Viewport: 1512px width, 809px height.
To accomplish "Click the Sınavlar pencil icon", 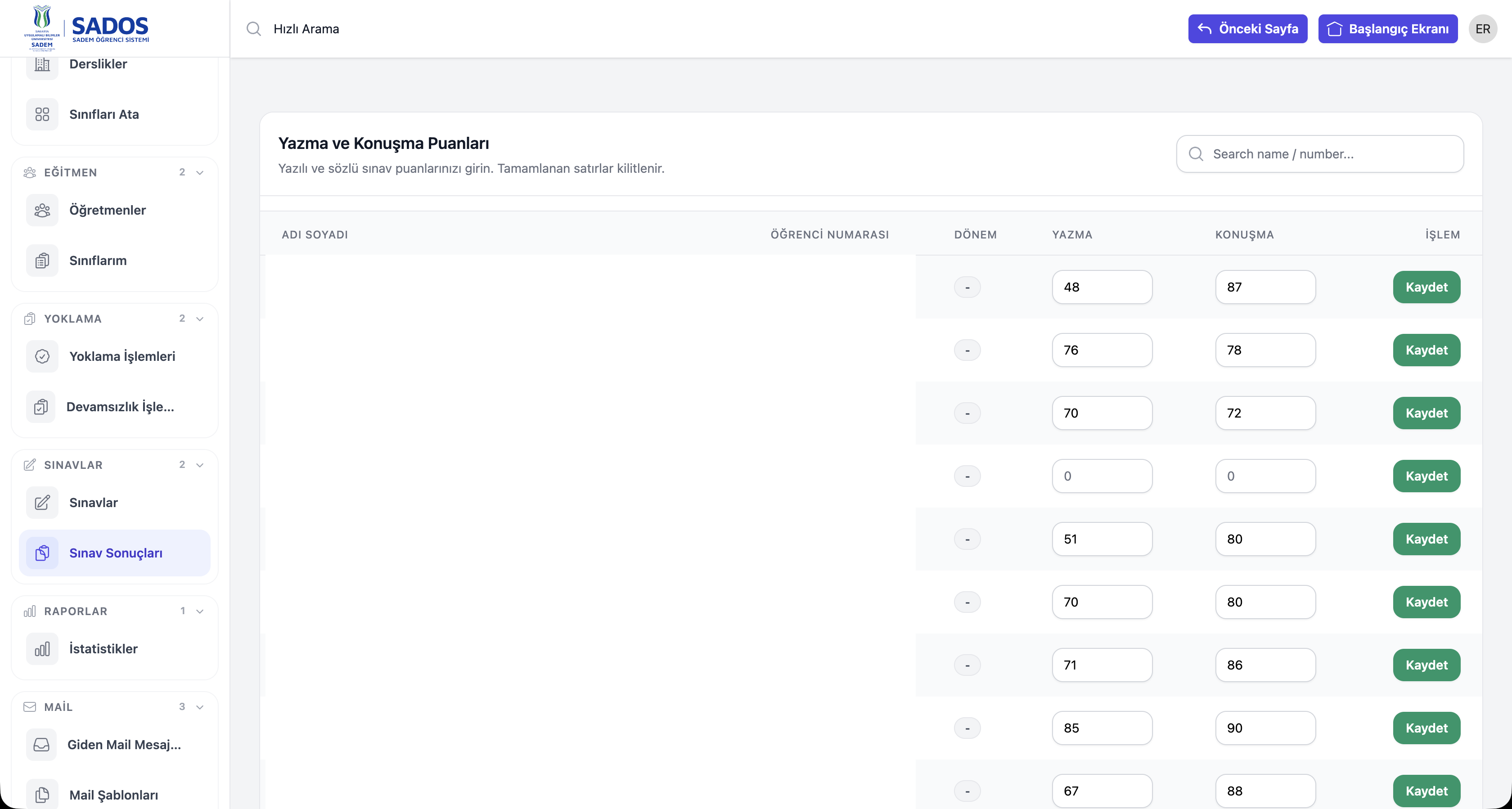I will (x=42, y=503).
